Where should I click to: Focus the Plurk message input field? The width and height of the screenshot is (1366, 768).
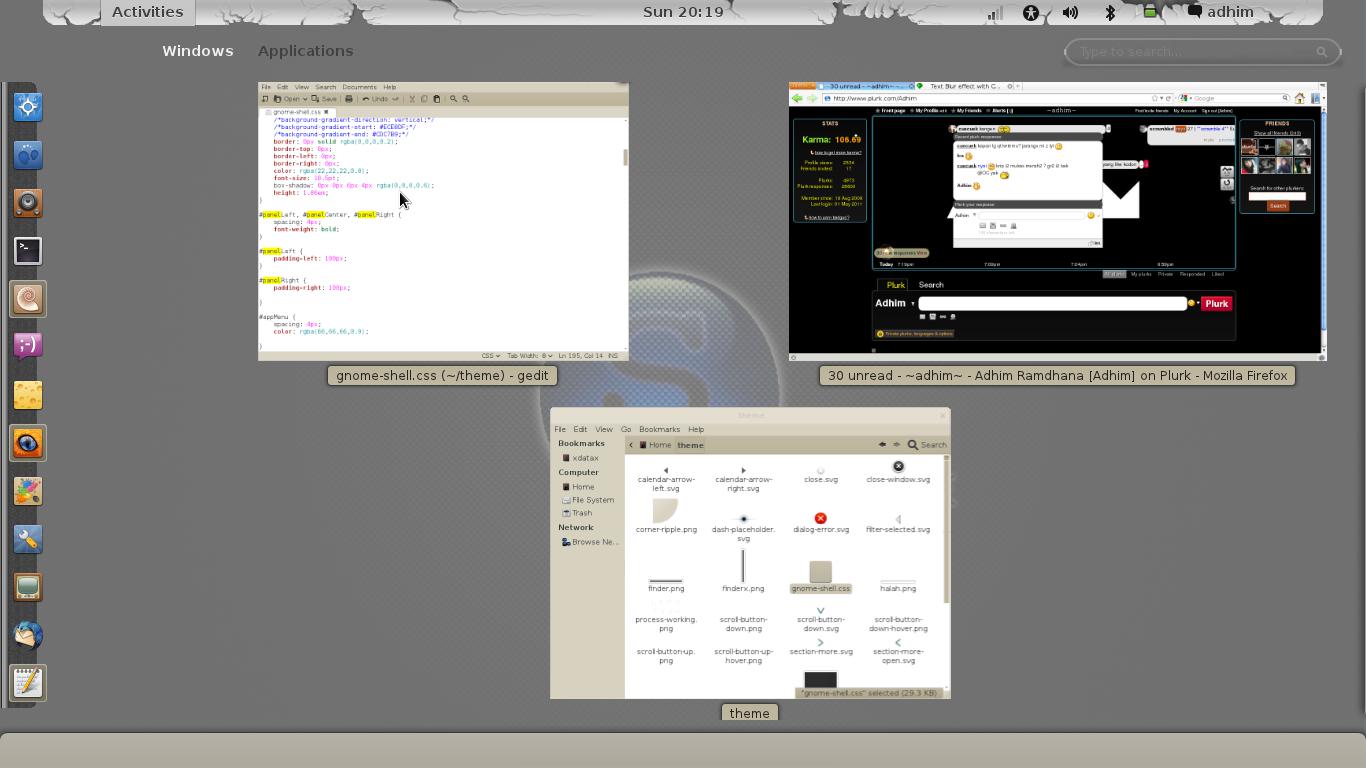pyautogui.click(x=1052, y=303)
